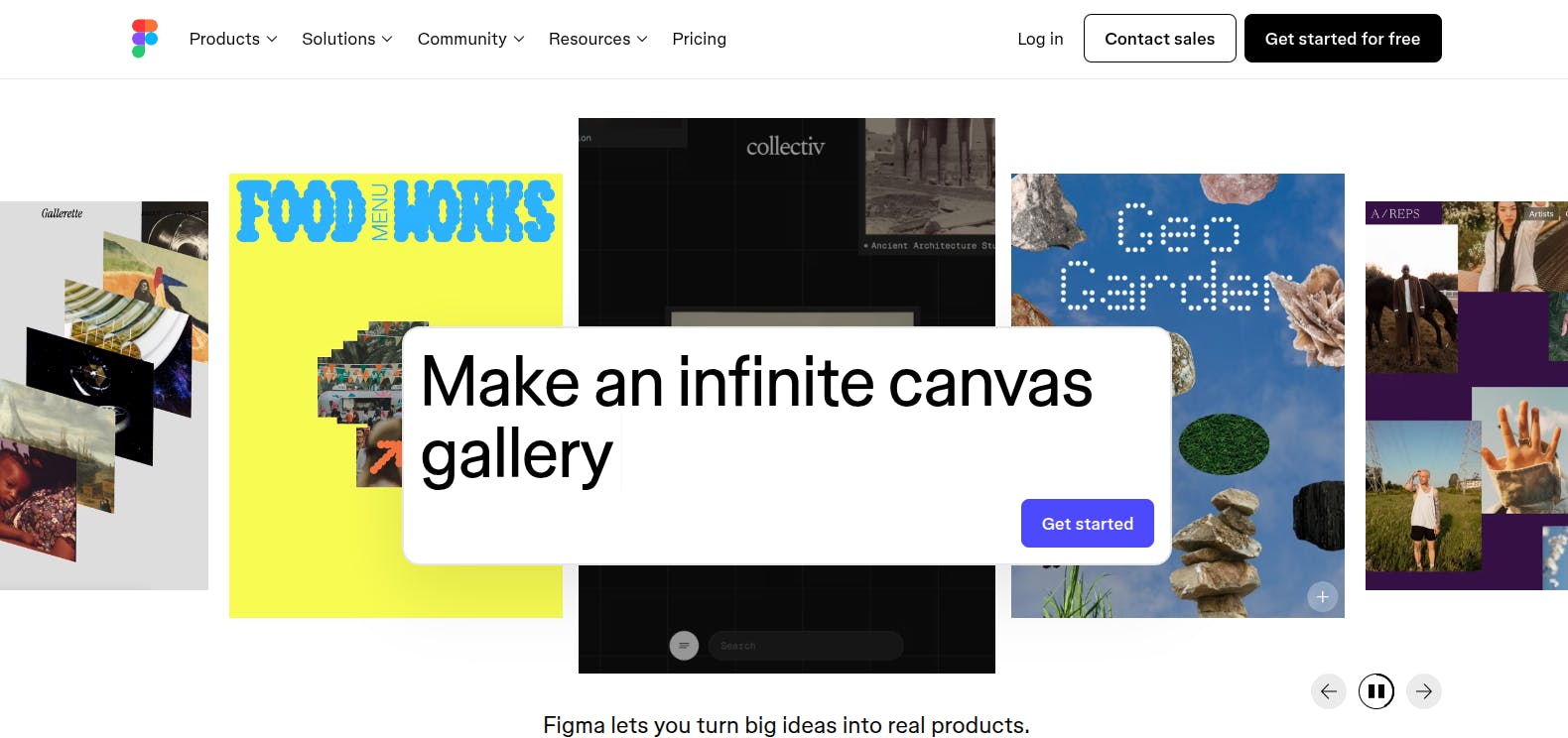This screenshot has width=1568, height=738.
Task: Click the purple Get started button
Action: click(1088, 524)
